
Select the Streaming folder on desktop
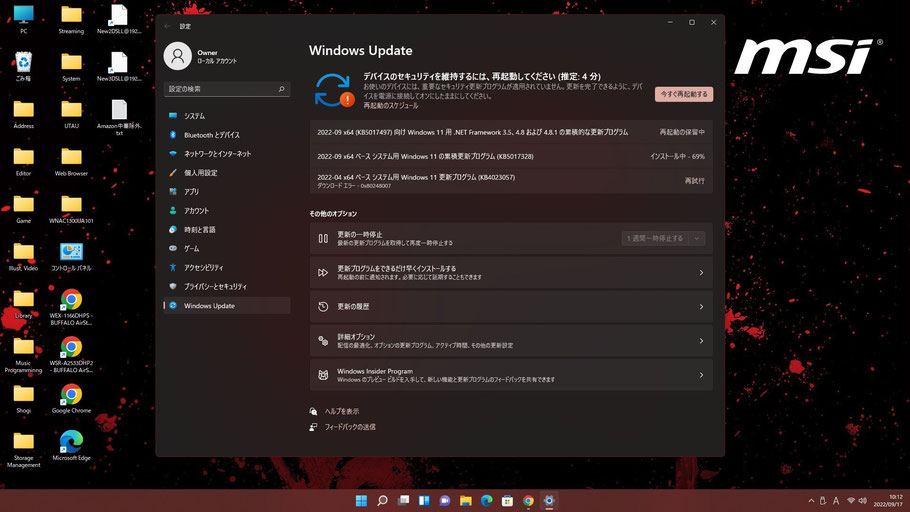[x=71, y=19]
